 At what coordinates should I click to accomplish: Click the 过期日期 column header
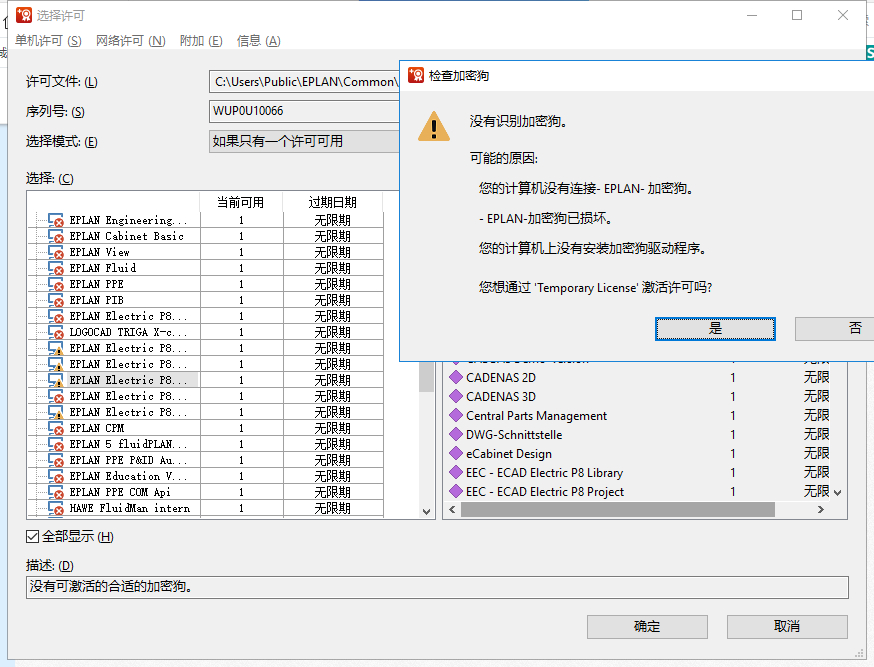pos(333,202)
